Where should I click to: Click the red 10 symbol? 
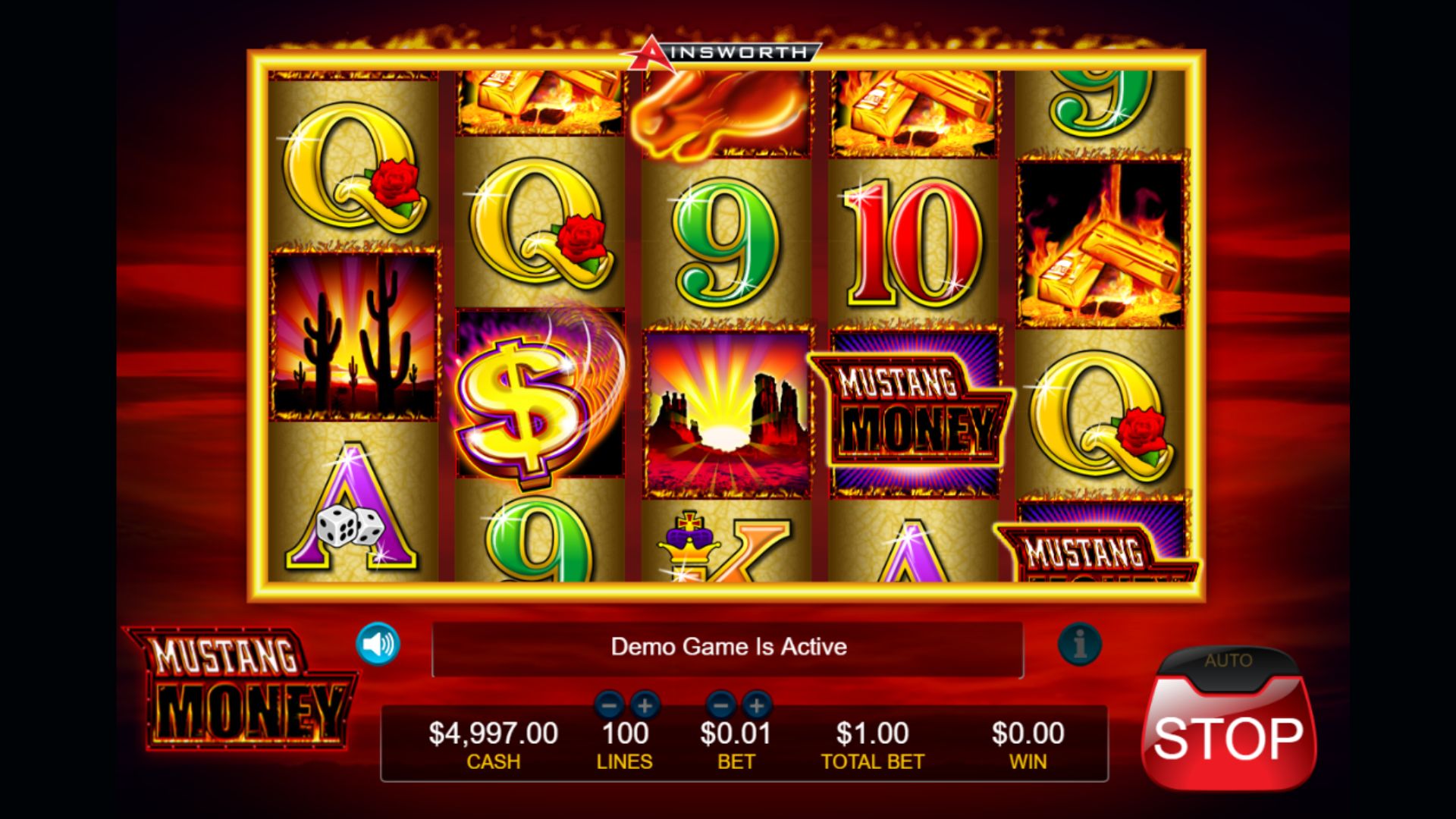(915, 243)
